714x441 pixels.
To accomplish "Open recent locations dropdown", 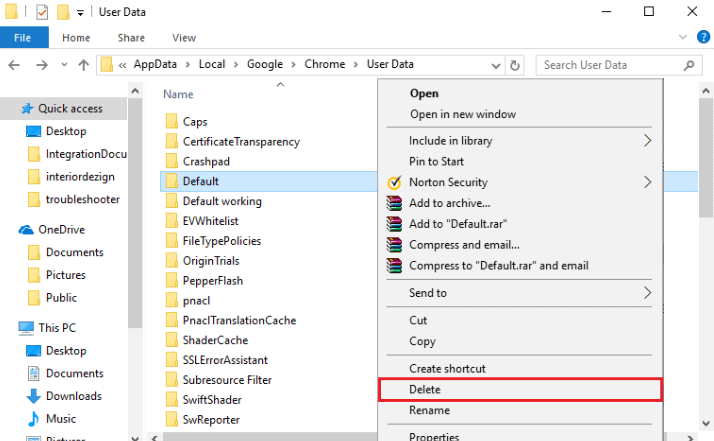I will point(64,65).
